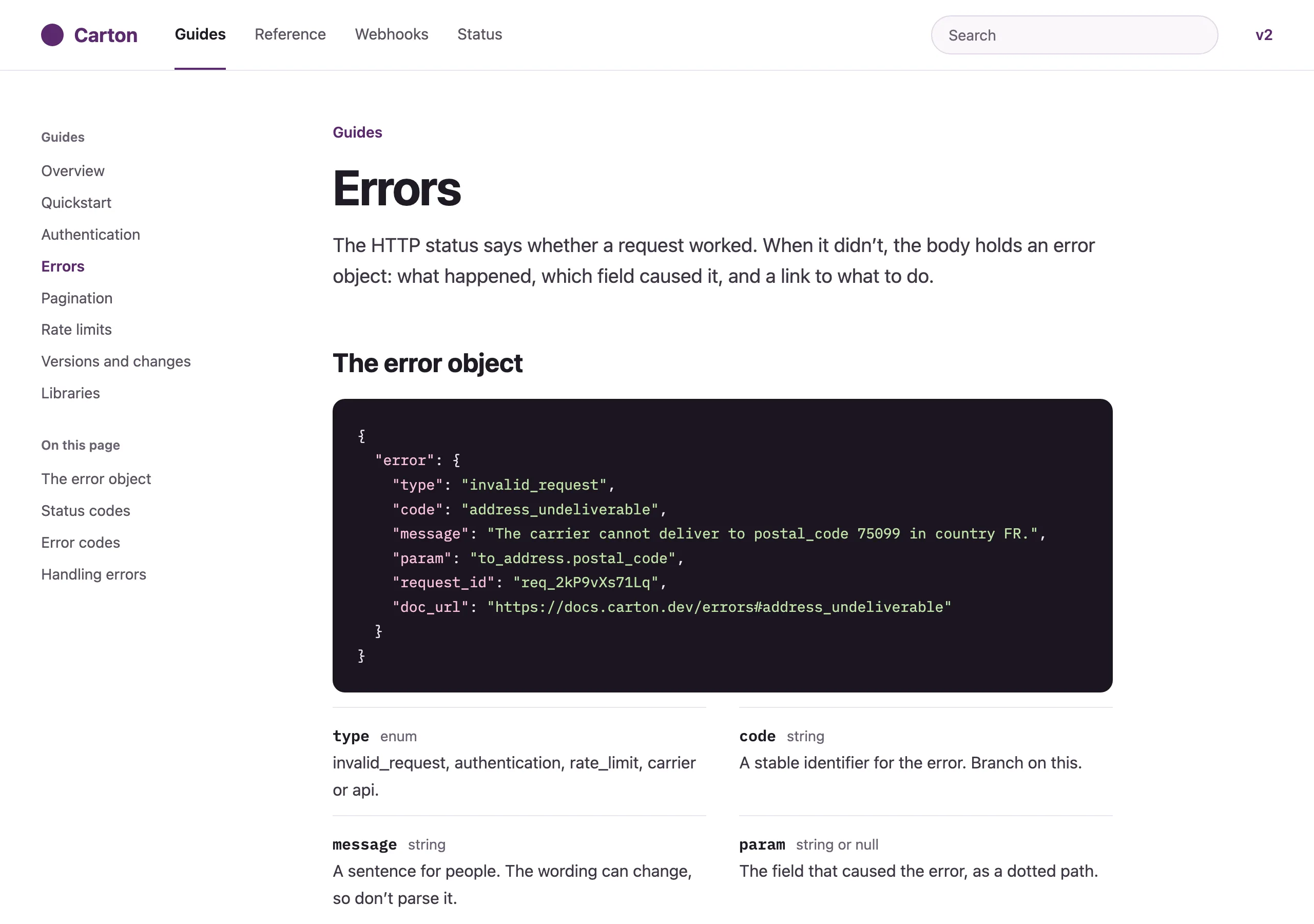Screen dimensions: 1314x924
Task: Click the 'type' field name
Action: (351, 736)
